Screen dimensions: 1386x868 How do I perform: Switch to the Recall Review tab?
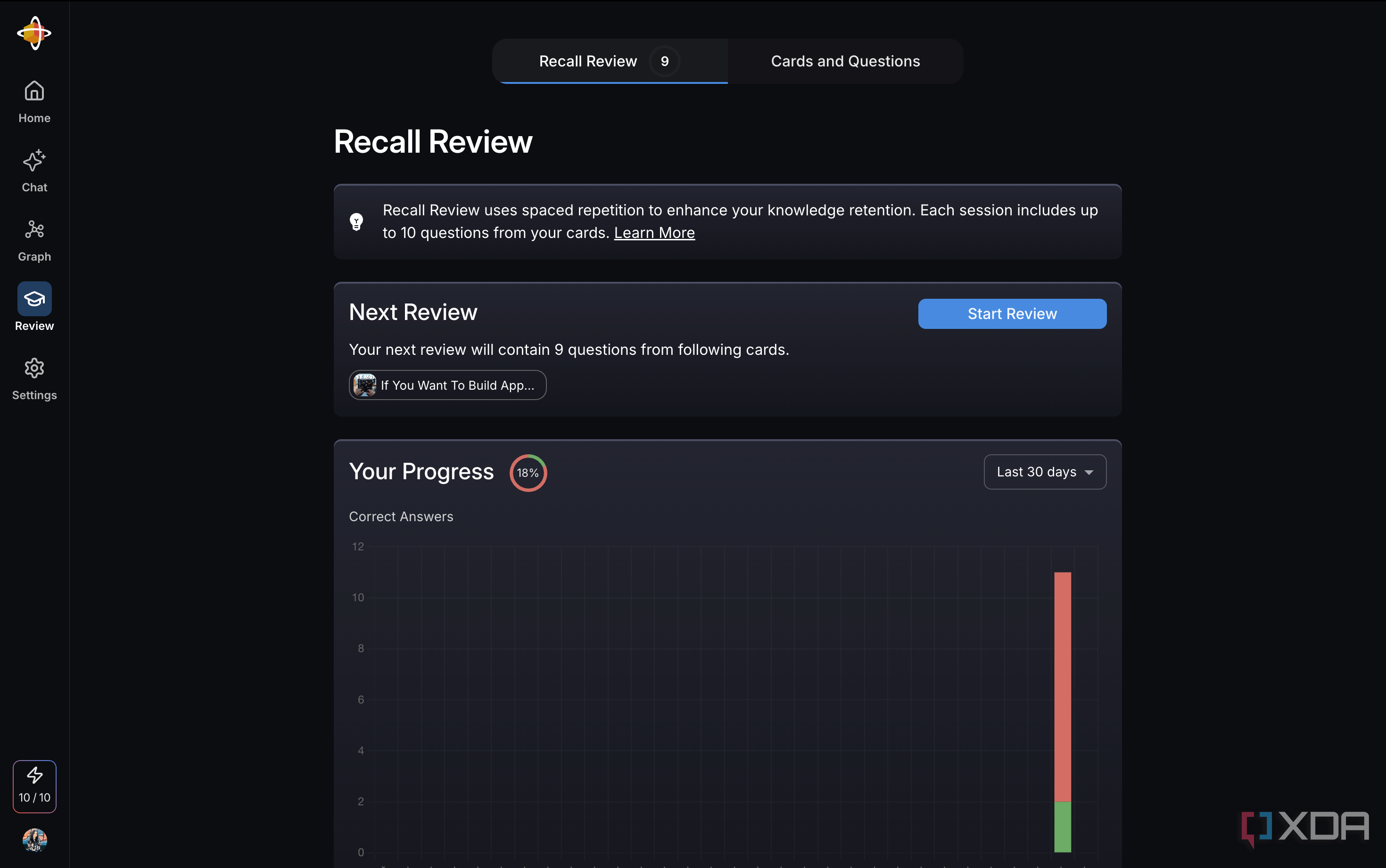pos(610,61)
